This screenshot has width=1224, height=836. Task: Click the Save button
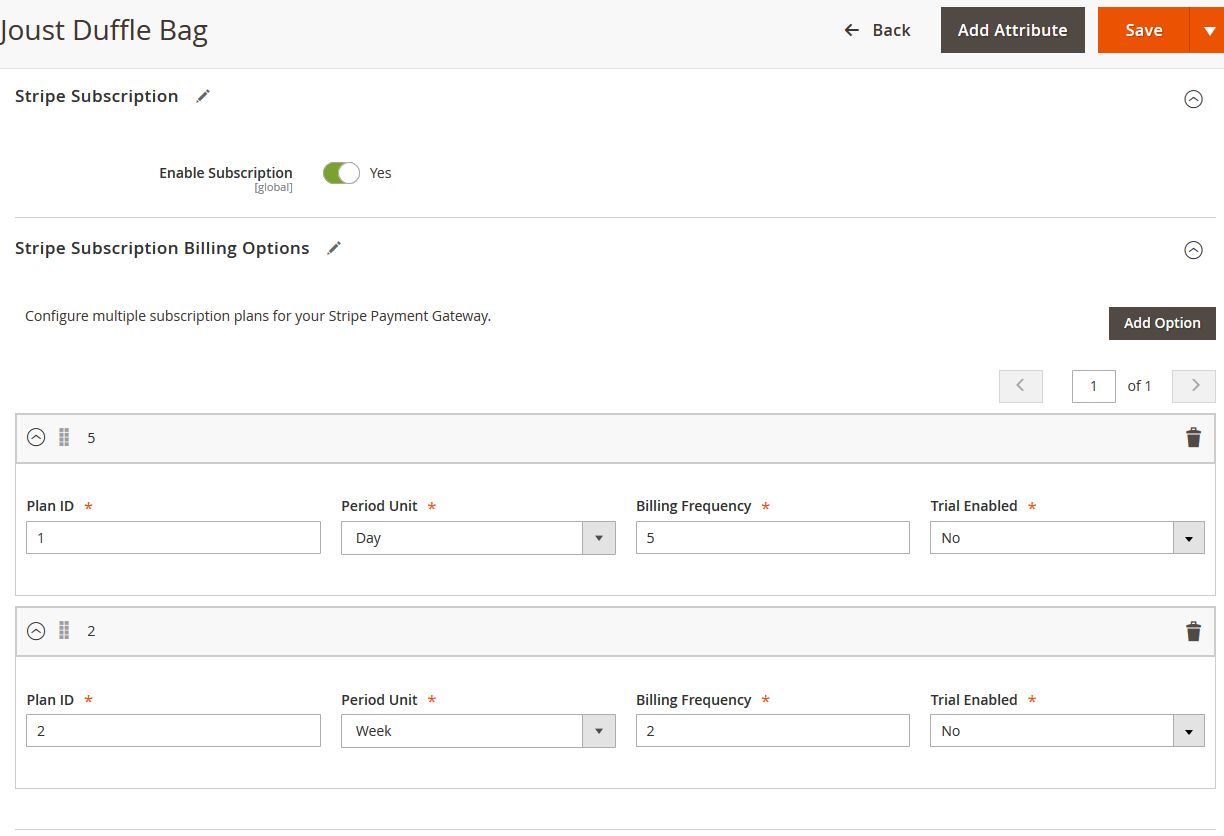(1143, 30)
